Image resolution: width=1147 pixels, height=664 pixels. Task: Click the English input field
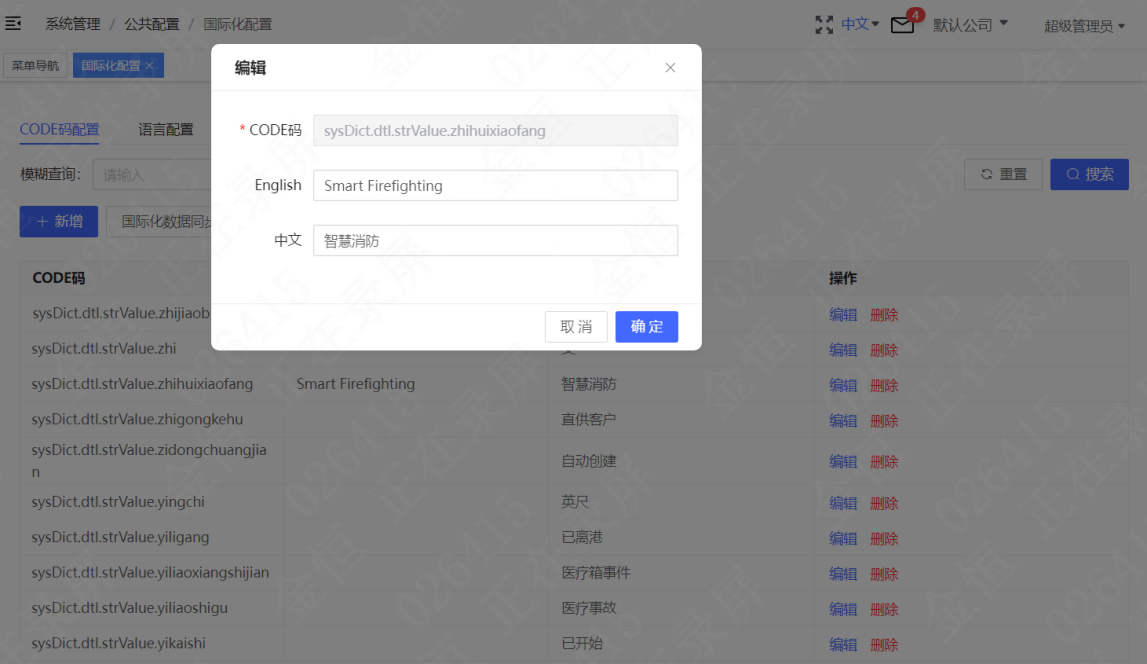[495, 186]
